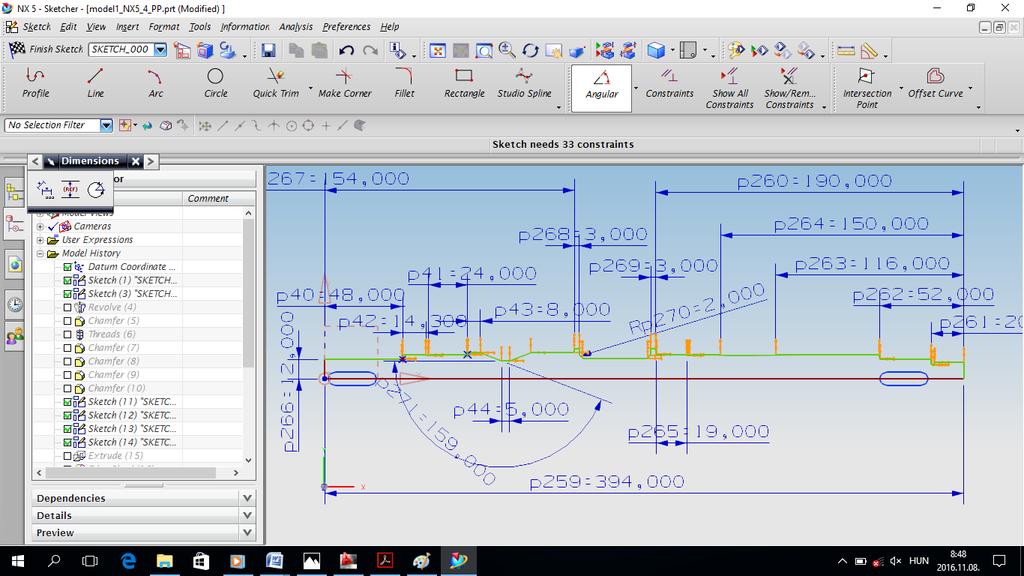Screen dimensions: 1024x576
Task: Close the Dimensions toolbar popup
Action: tap(135, 161)
